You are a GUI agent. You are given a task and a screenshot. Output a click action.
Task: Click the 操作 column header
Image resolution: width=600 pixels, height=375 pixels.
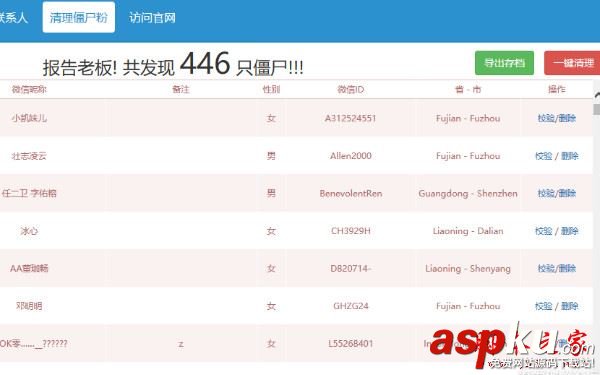click(556, 89)
